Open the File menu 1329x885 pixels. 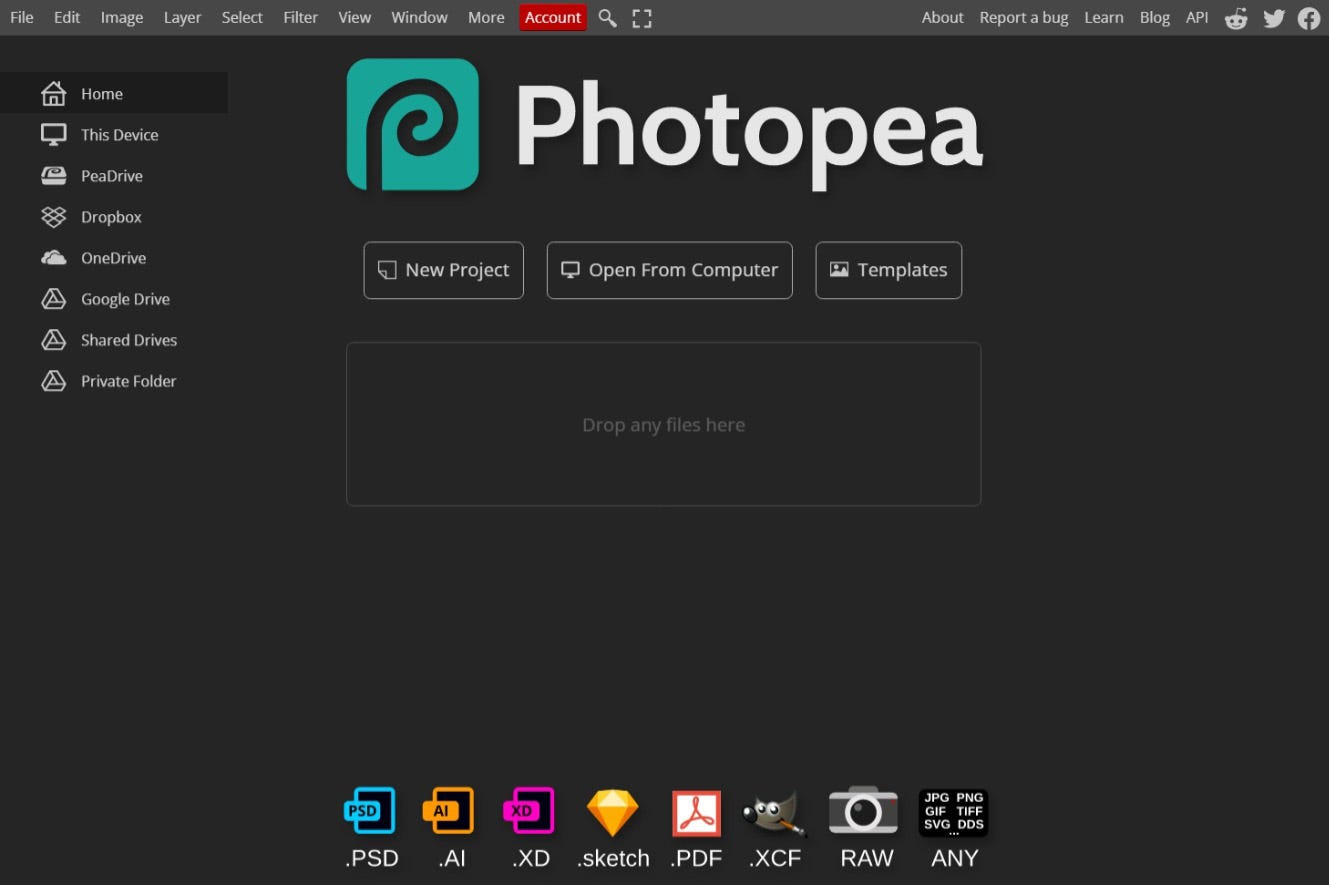[x=22, y=17]
